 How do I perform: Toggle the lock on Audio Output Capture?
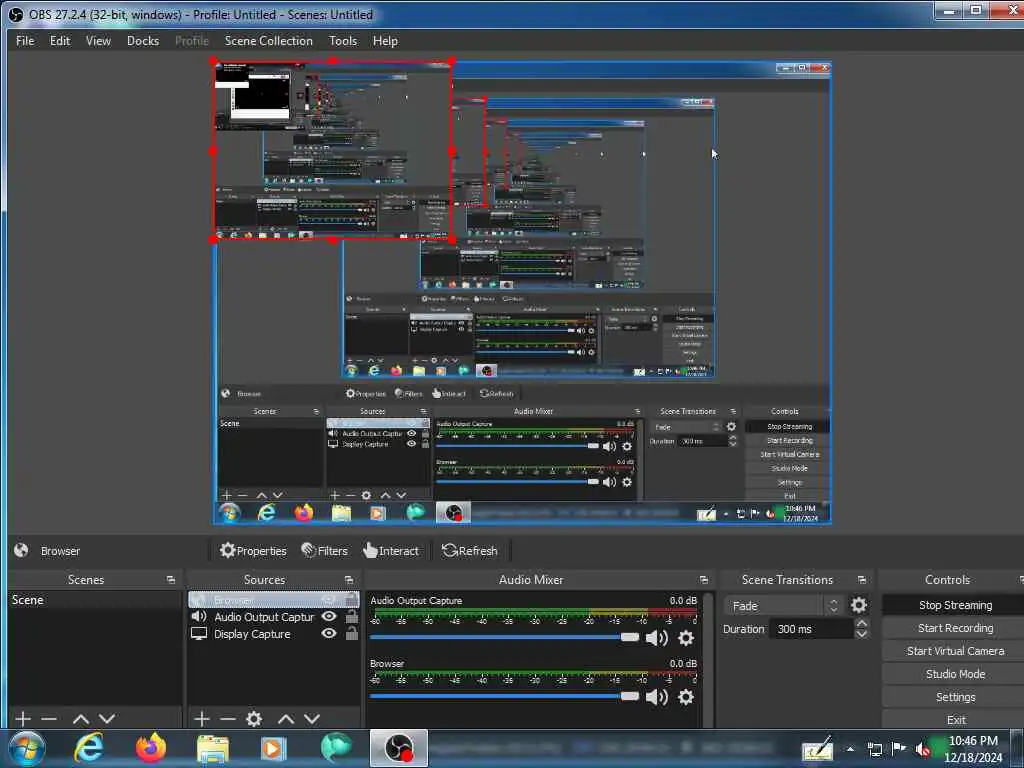point(351,616)
